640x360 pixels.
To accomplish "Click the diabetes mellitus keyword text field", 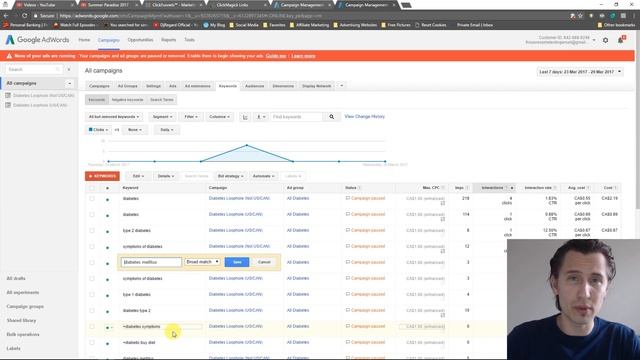I will [x=151, y=262].
